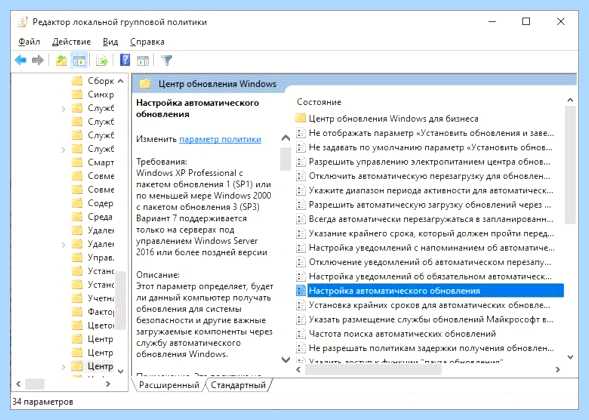Image resolution: width=589 pixels, height=420 pixels.
Task: Click the Back arrow toolbar icon
Action: 21,60
